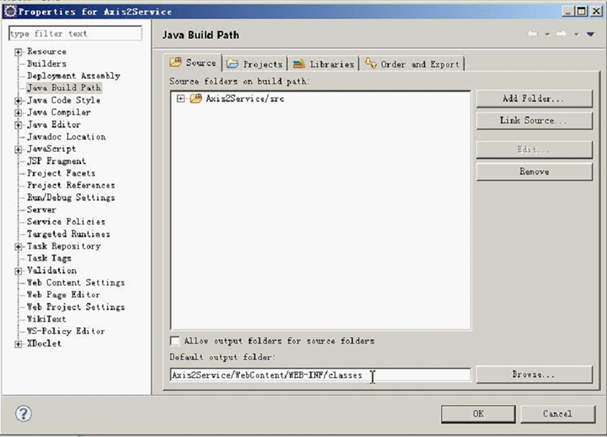Select the Validation label in the tree

click(52, 271)
